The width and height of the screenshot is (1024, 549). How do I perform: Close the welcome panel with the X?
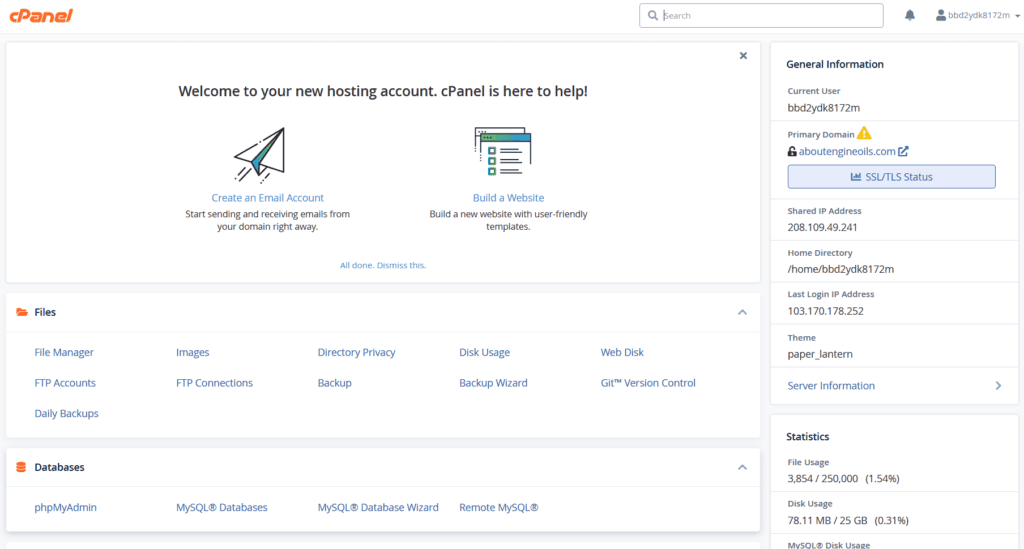point(743,55)
